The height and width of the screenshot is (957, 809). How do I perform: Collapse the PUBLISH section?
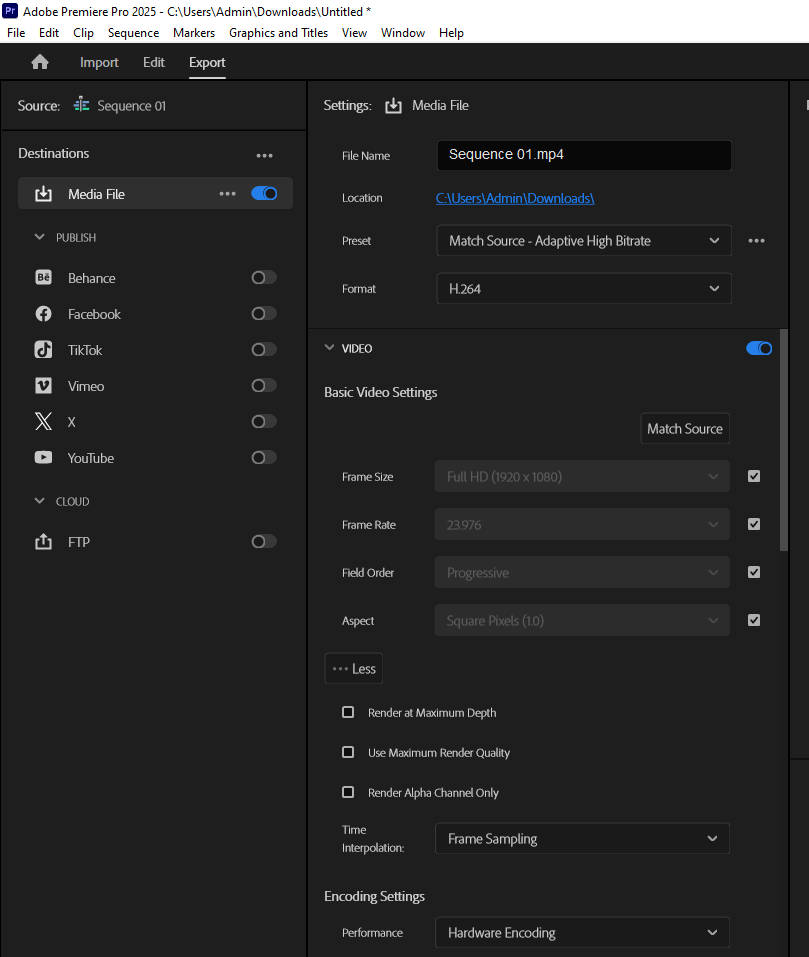tap(40, 237)
